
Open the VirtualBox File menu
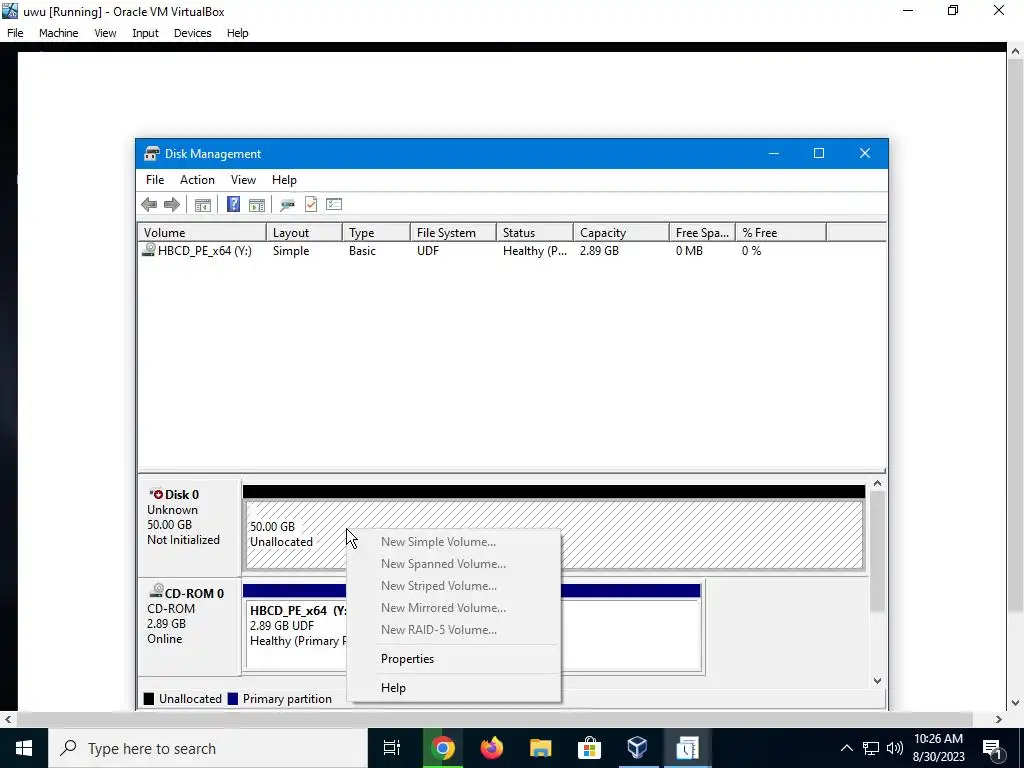[x=15, y=33]
